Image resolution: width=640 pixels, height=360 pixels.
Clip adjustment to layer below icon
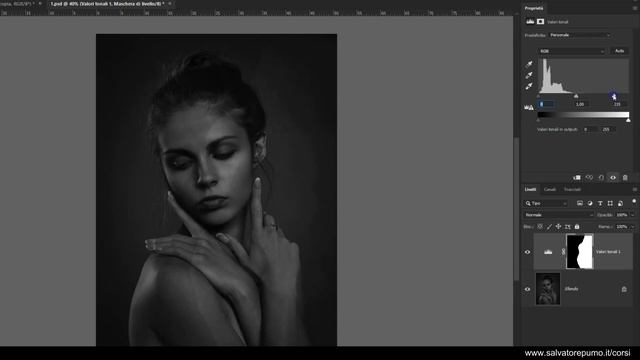577,178
